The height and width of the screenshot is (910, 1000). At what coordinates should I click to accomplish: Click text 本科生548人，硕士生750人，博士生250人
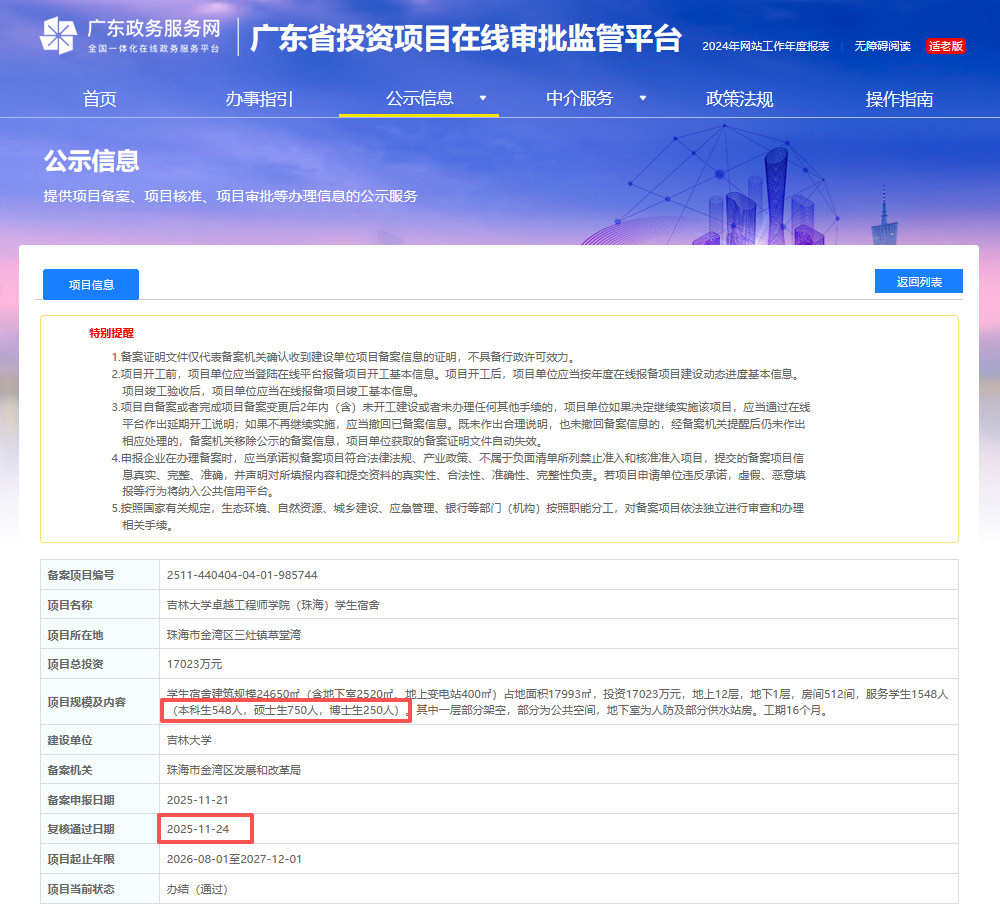pos(287,710)
